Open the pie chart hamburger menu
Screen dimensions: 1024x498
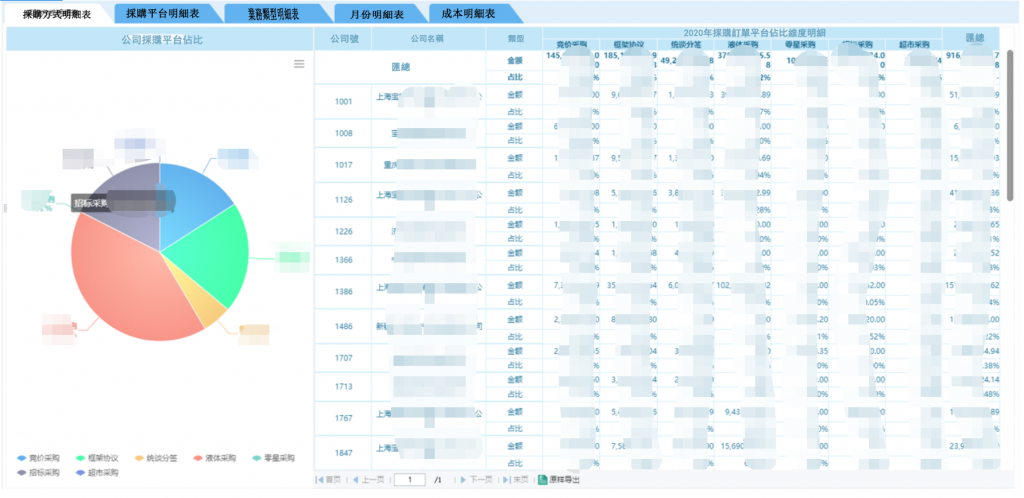[x=299, y=64]
